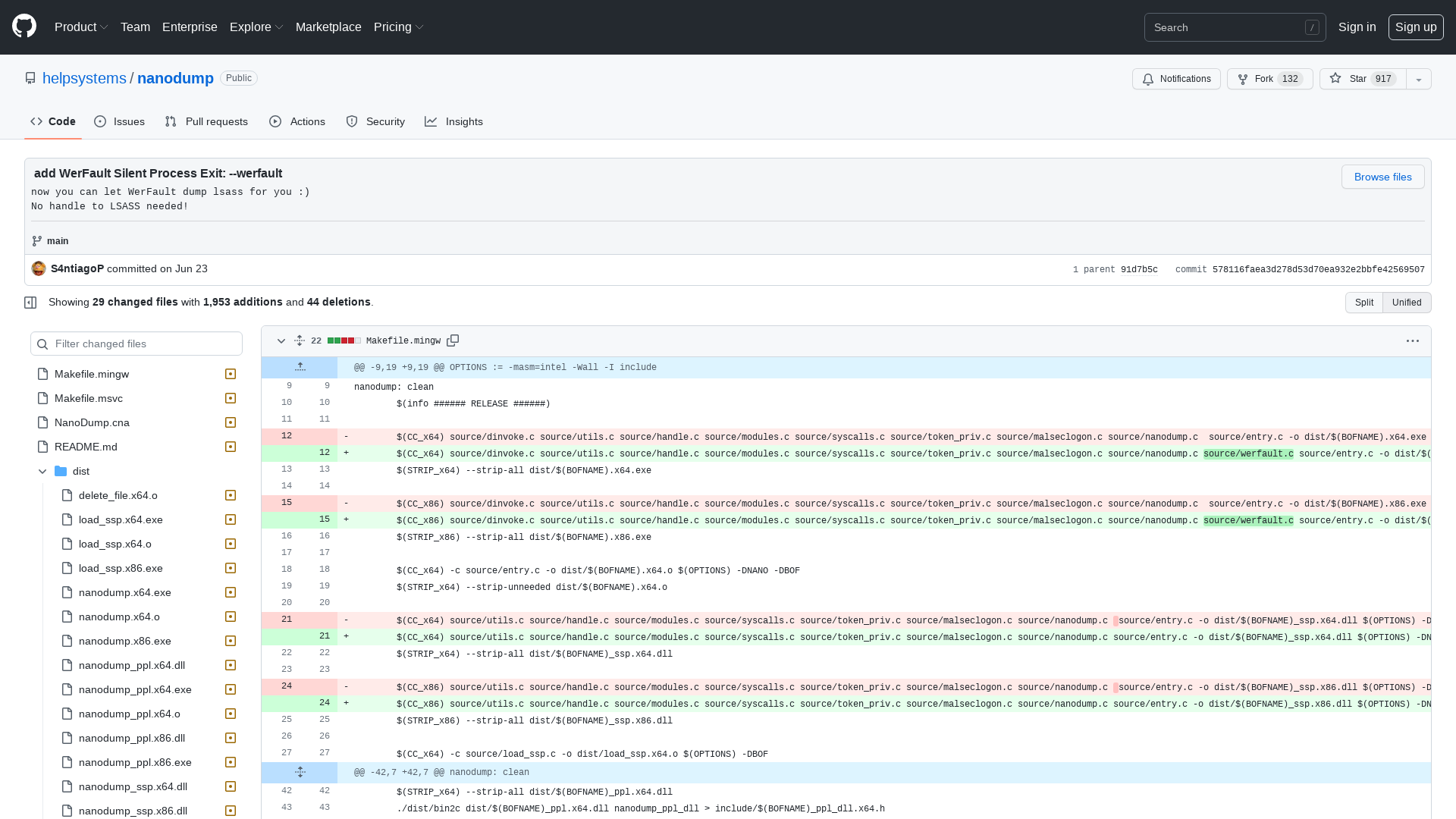The height and width of the screenshot is (819, 1456).
Task: Switch diff view to Split
Action: (x=1363, y=302)
